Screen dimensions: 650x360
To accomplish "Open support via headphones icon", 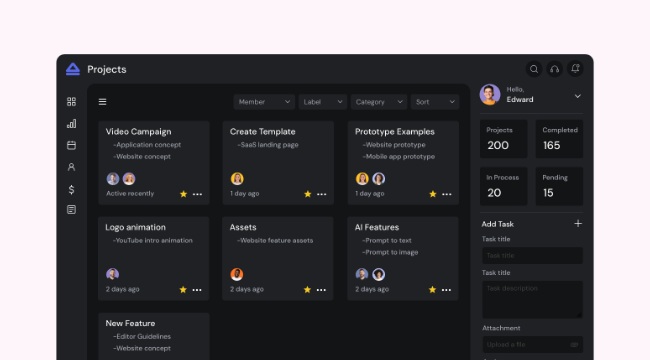I will (555, 69).
